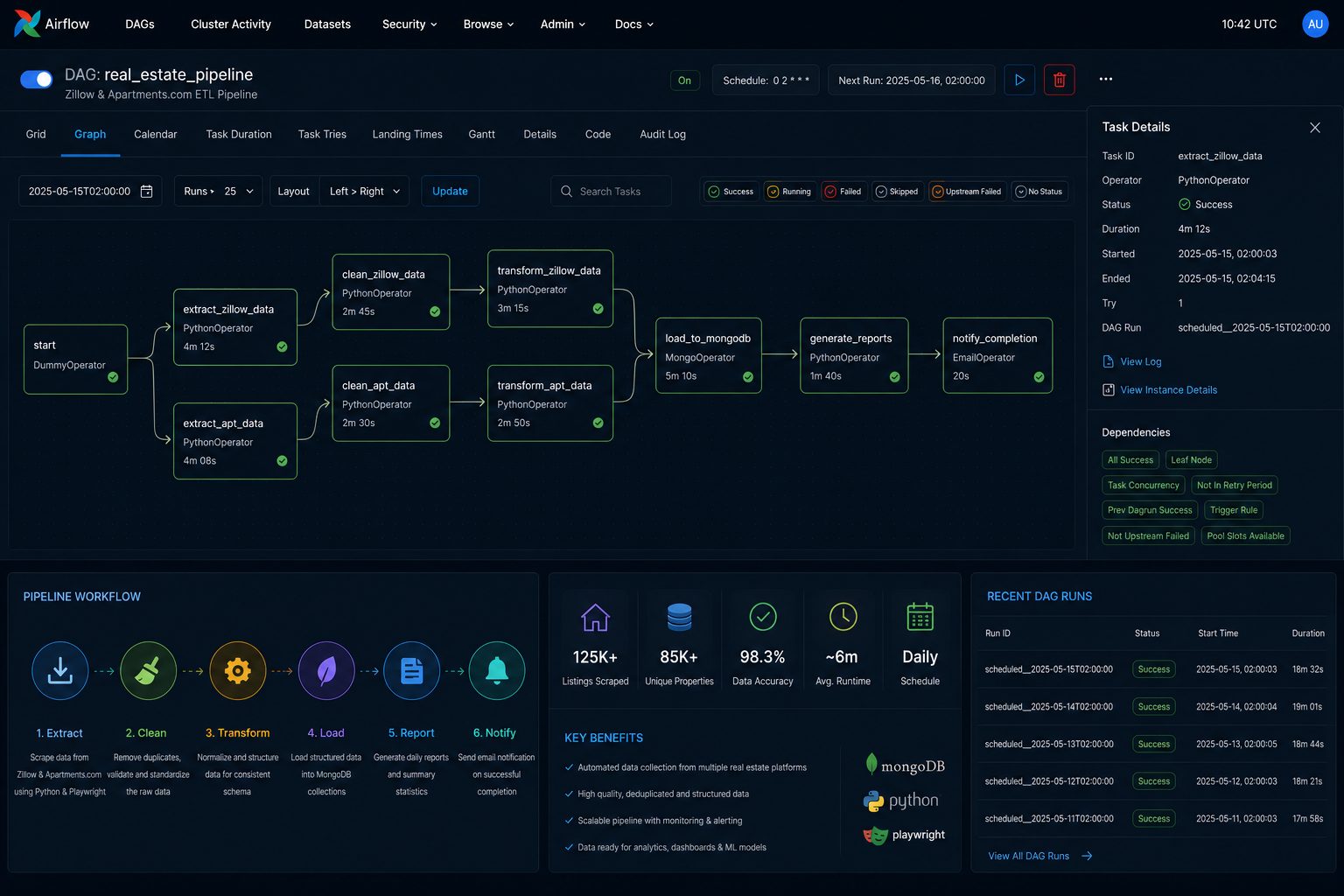The height and width of the screenshot is (896, 1344).
Task: Click the database icon above Unique Properties
Action: (x=679, y=618)
